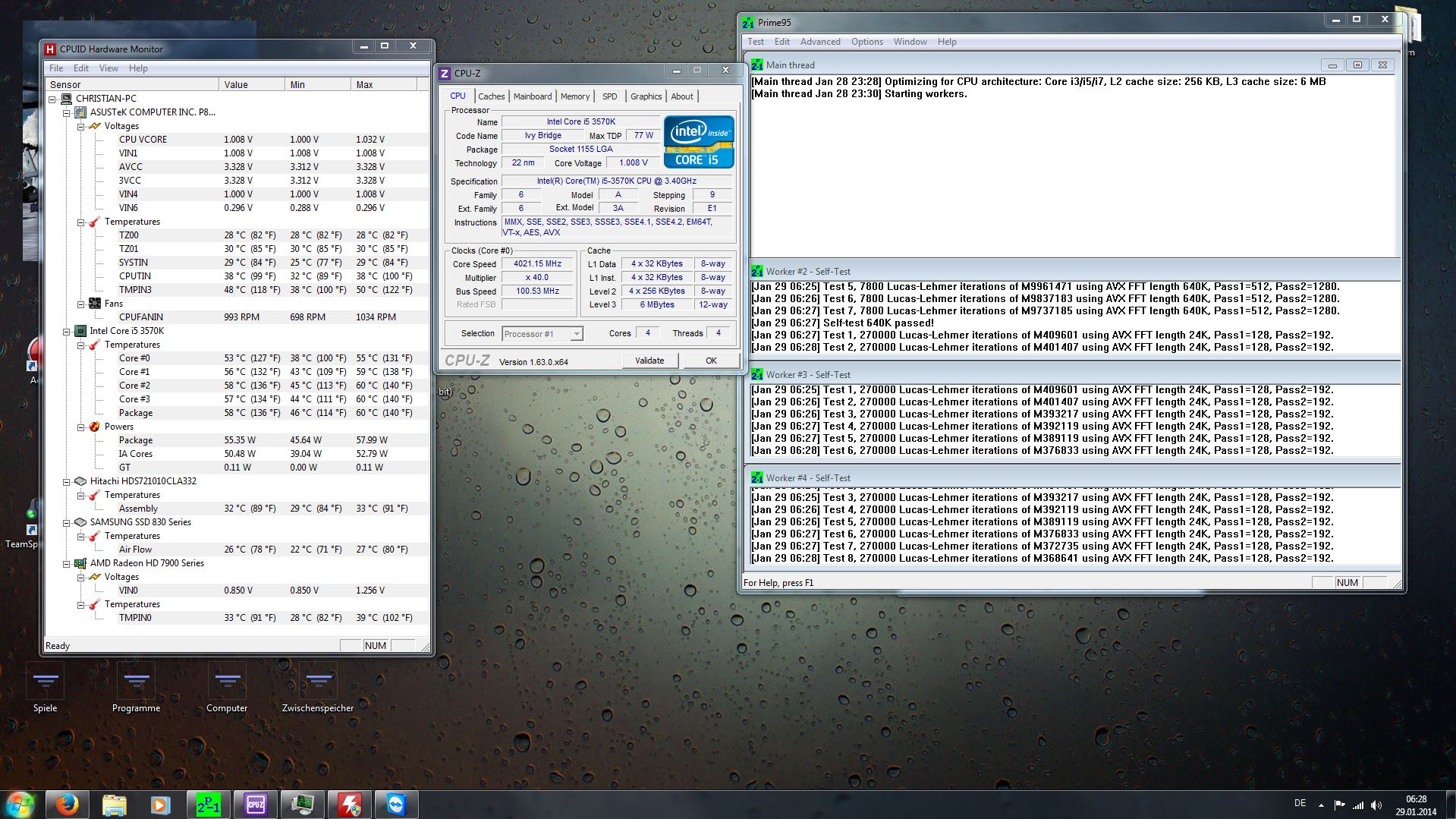Image resolution: width=1456 pixels, height=819 pixels.
Task: Click the Prime95 title bar icon
Action: coord(748,22)
